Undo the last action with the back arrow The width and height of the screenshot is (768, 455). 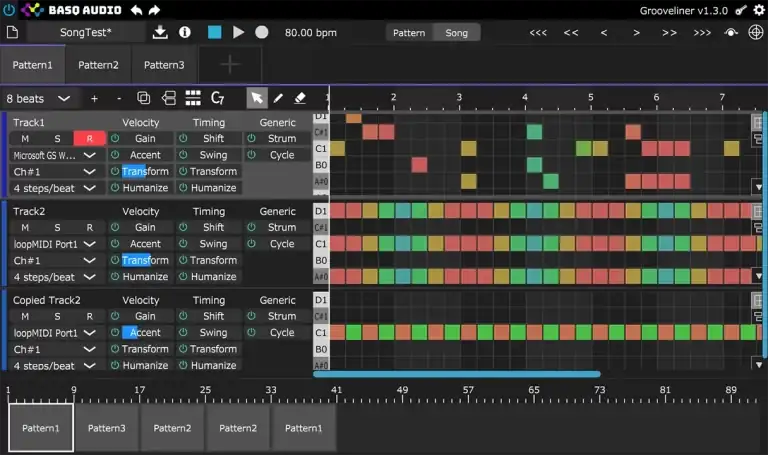(x=136, y=10)
